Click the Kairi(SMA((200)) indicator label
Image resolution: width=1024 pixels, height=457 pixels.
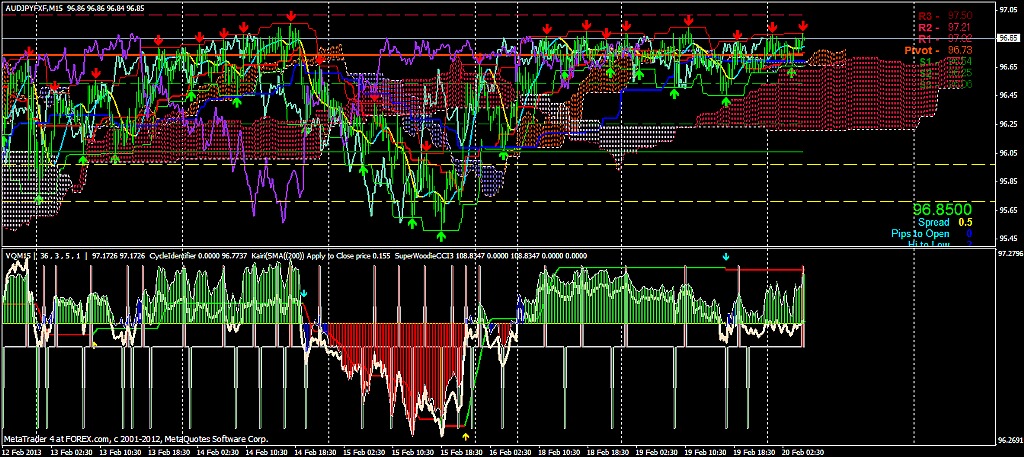(x=280, y=256)
